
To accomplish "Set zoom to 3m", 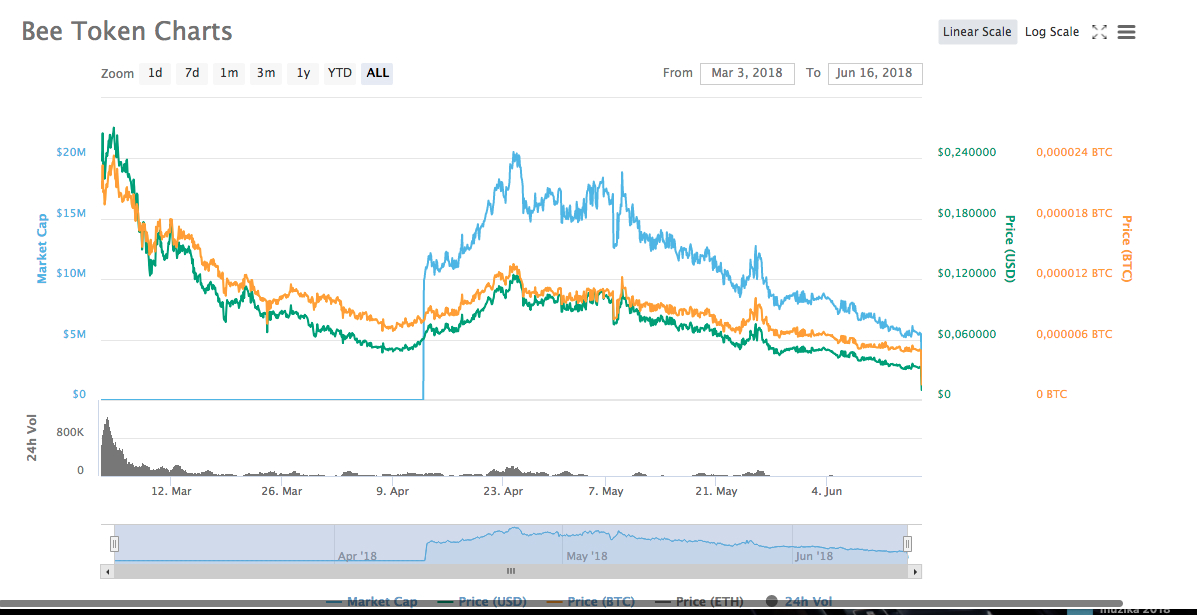I will pos(266,73).
